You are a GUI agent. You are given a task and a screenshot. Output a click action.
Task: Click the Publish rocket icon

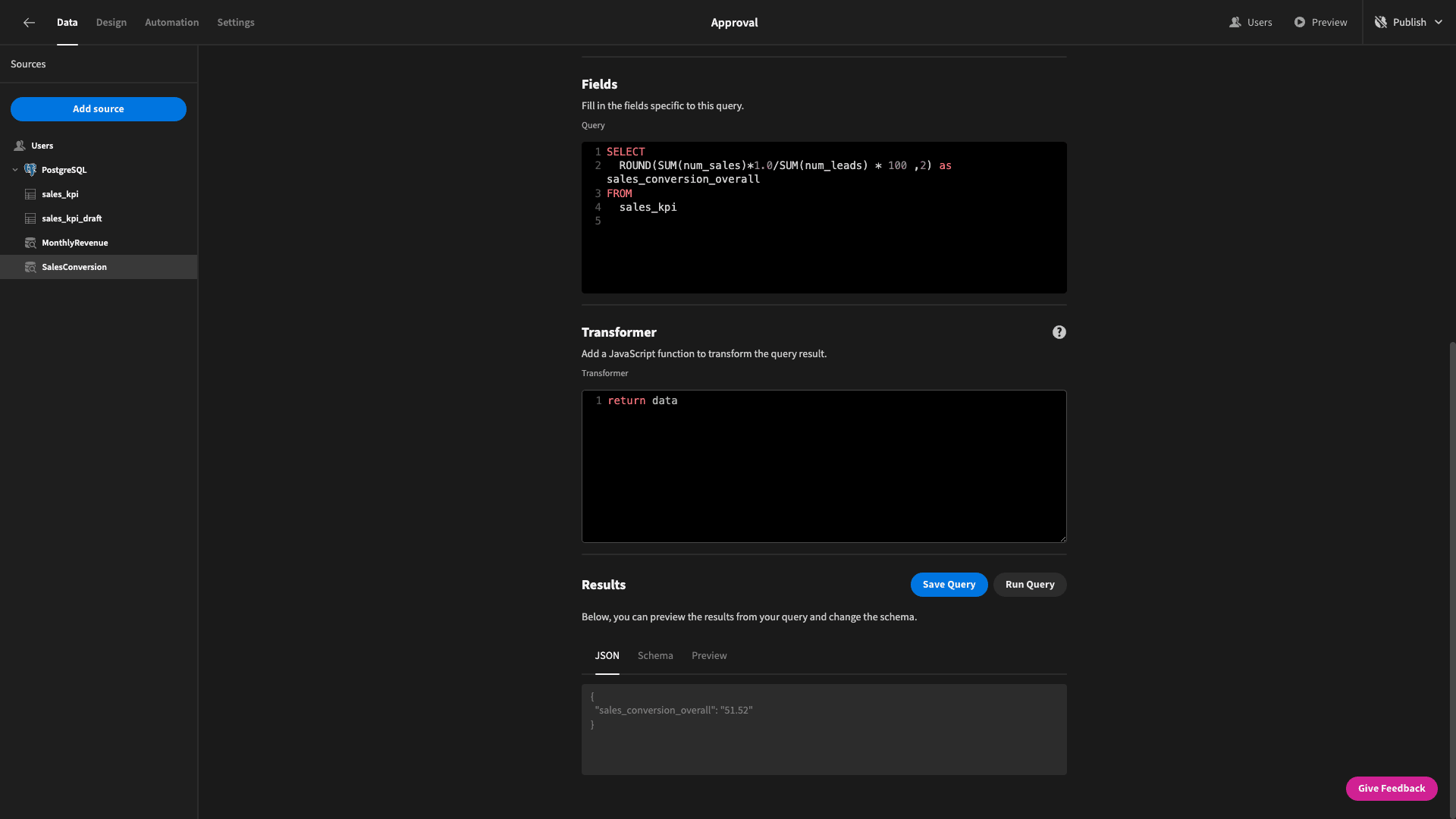(x=1381, y=23)
